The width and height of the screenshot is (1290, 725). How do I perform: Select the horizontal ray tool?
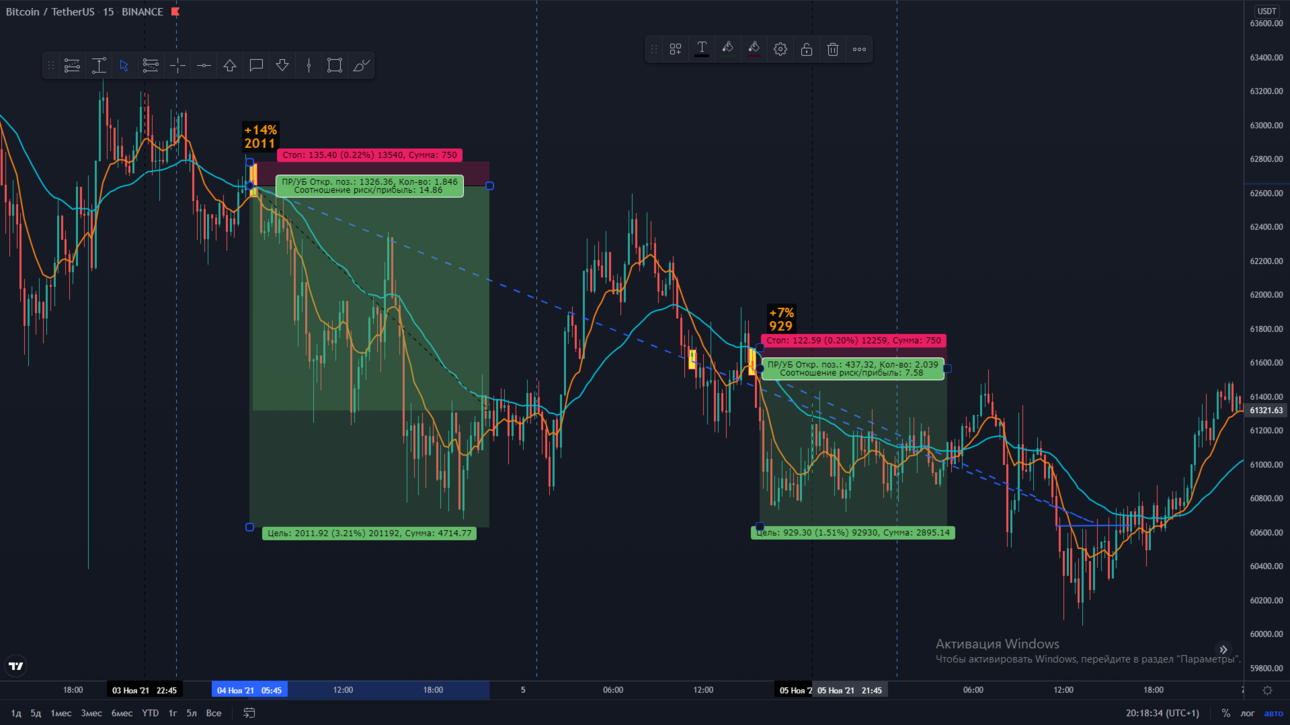[203, 66]
